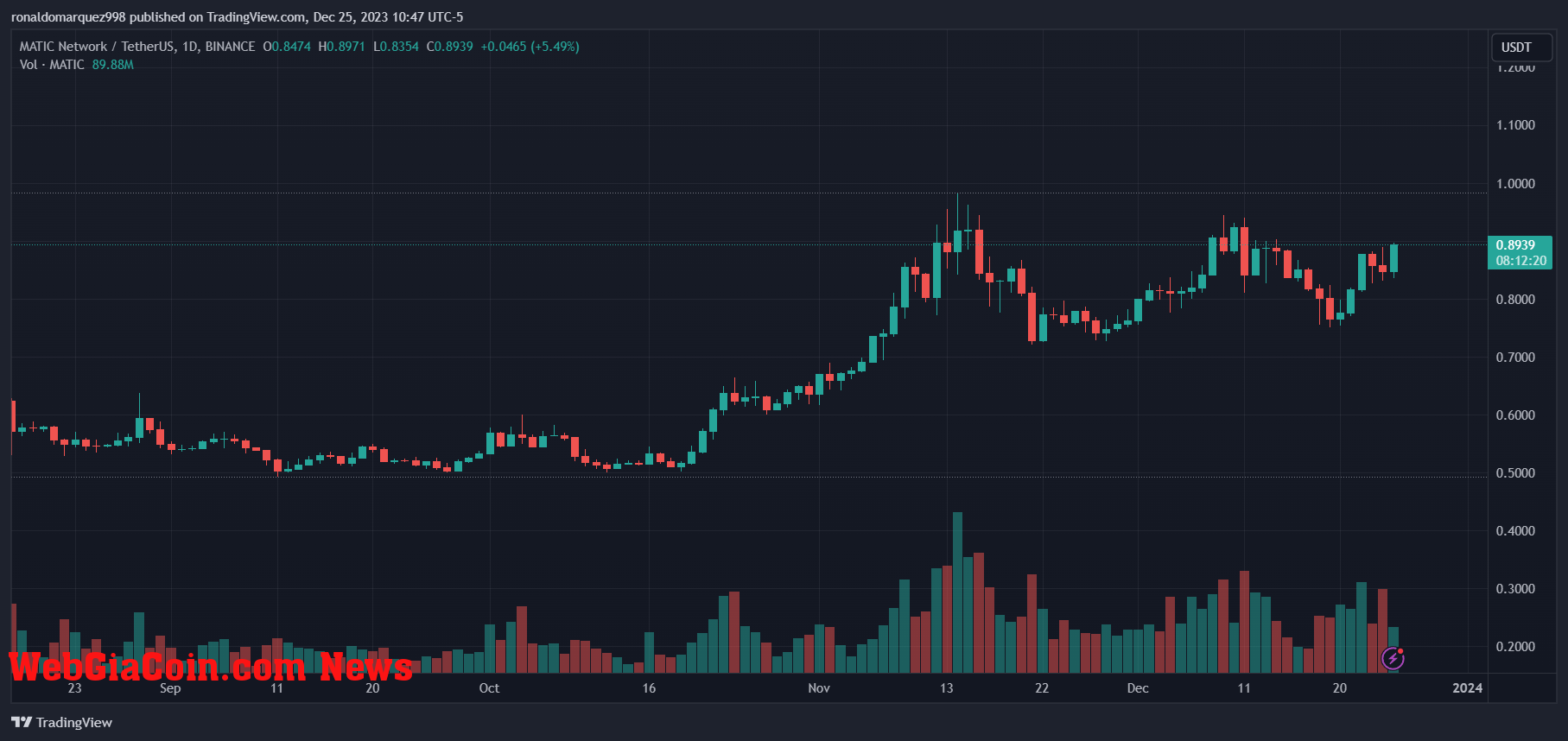Click the 0.4000 price axis label

(x=1515, y=531)
